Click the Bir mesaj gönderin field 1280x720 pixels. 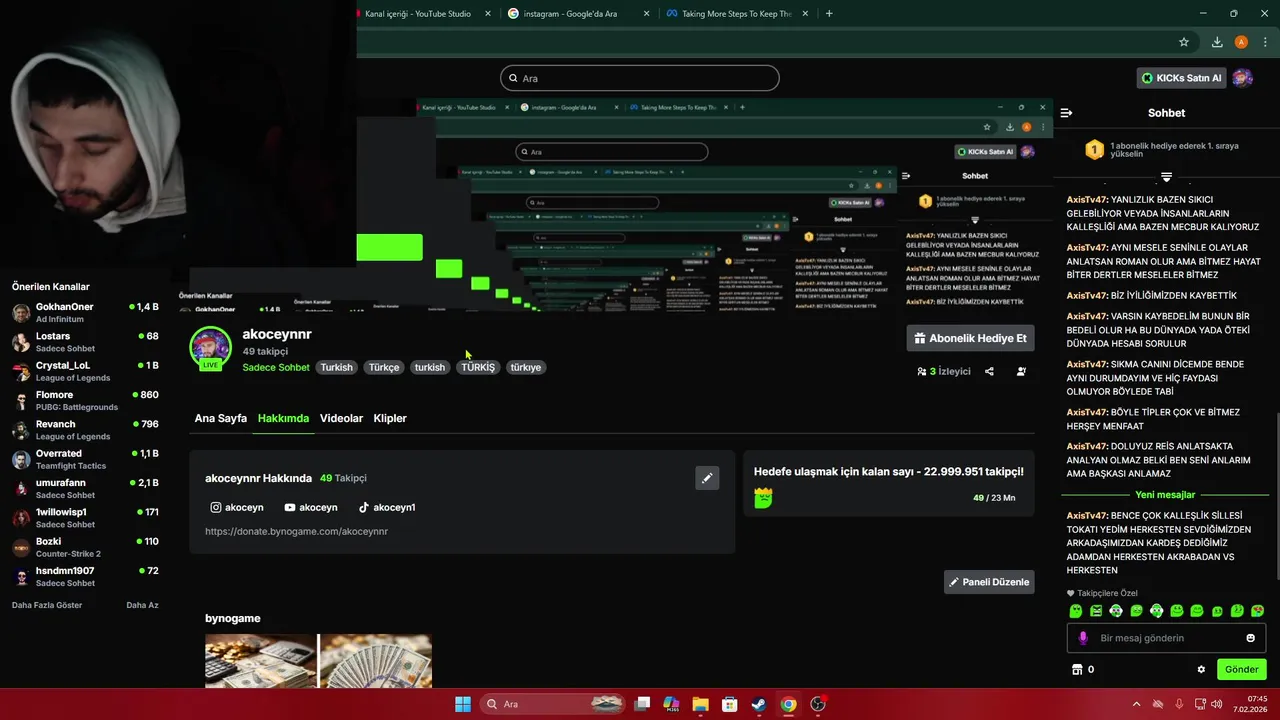(1166, 638)
